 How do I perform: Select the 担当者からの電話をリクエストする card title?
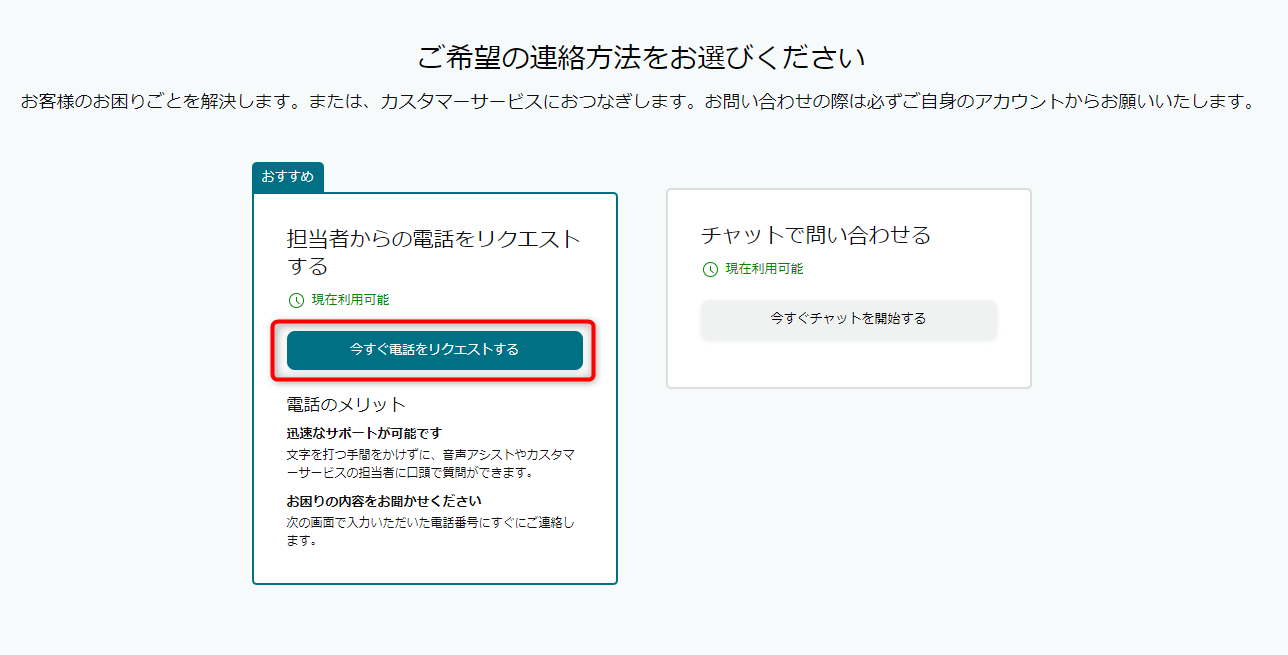pyautogui.click(x=434, y=248)
